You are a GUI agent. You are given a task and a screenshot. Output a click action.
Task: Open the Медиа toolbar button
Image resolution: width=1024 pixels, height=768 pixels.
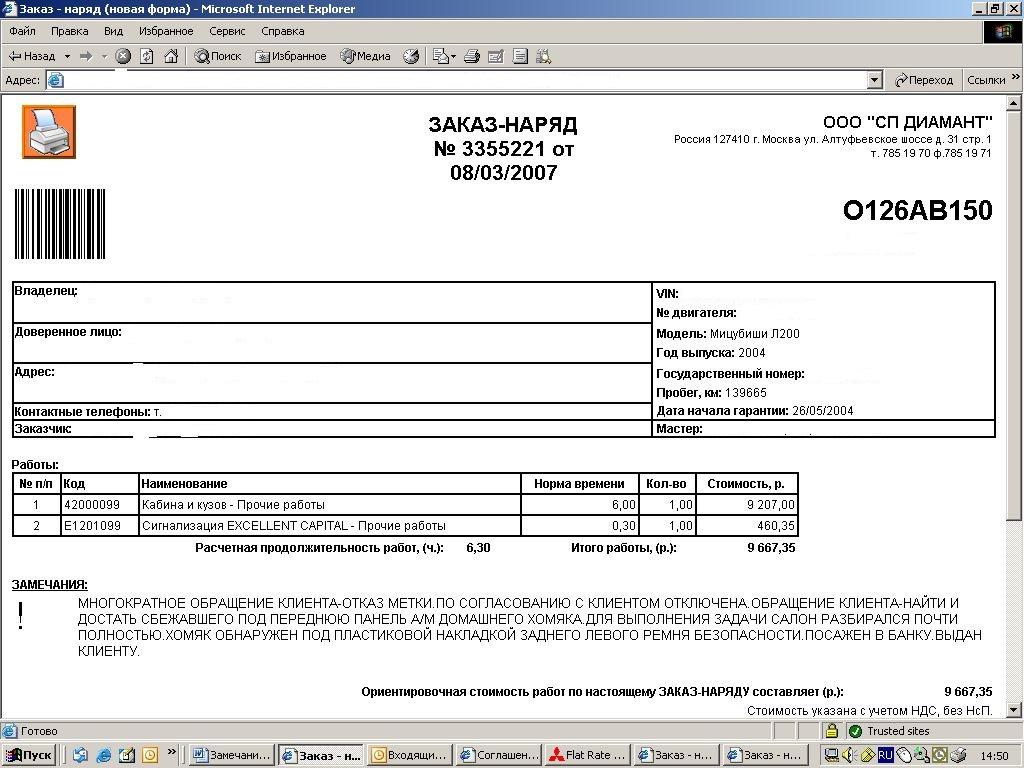click(x=365, y=56)
